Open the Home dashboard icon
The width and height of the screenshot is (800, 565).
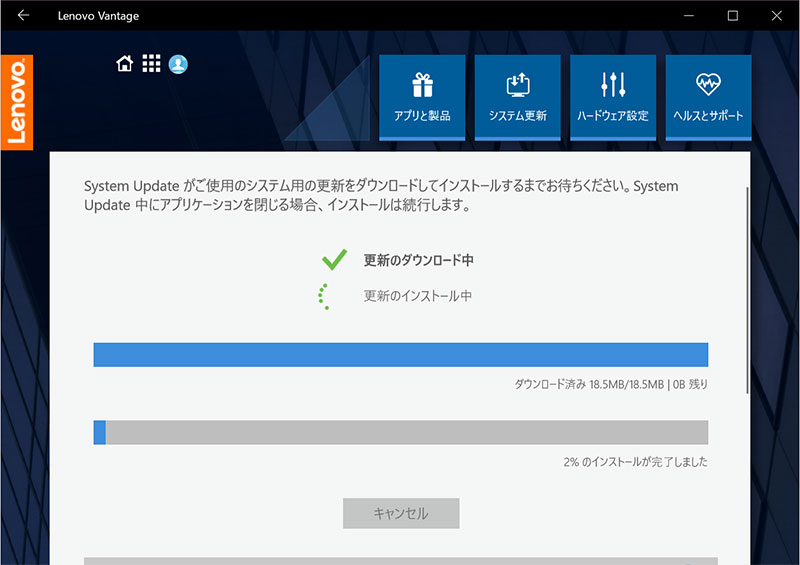(125, 64)
